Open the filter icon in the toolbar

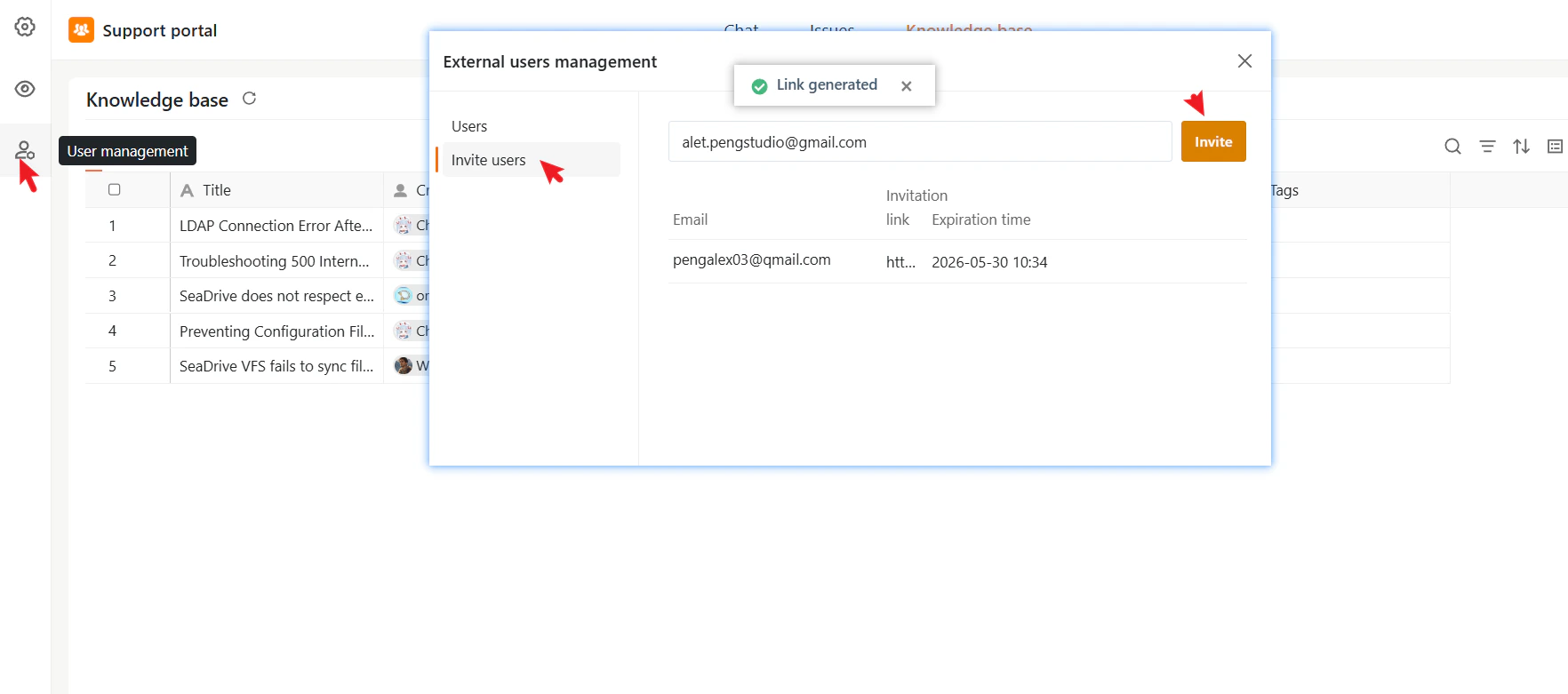click(x=1487, y=147)
